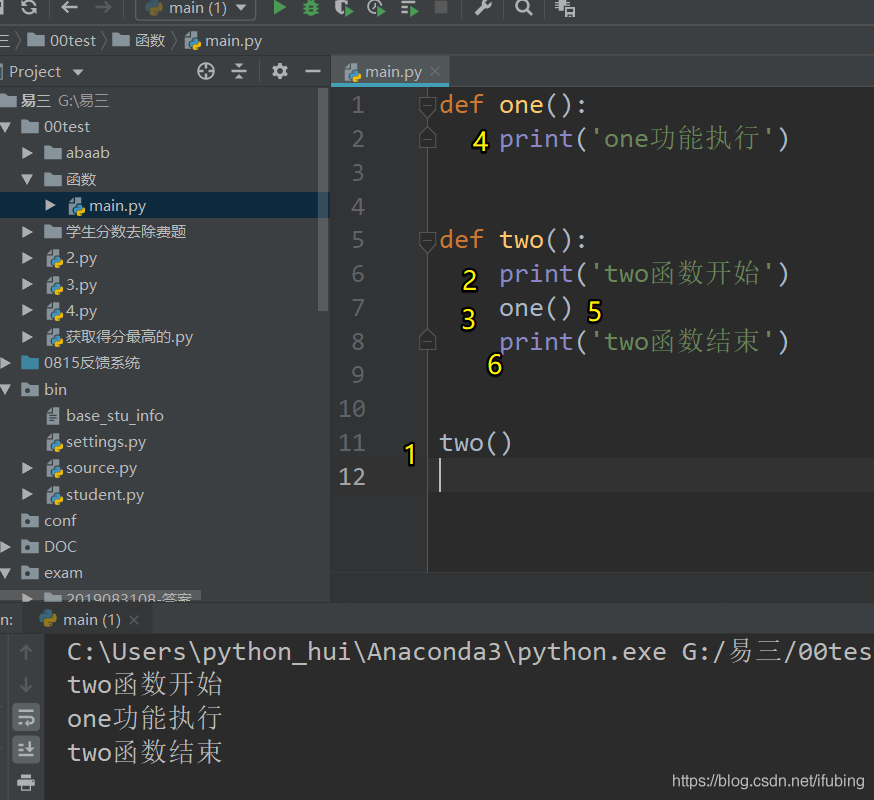Open the rightmost toolbar icon after search
Screen dimensions: 874x800
565,8
